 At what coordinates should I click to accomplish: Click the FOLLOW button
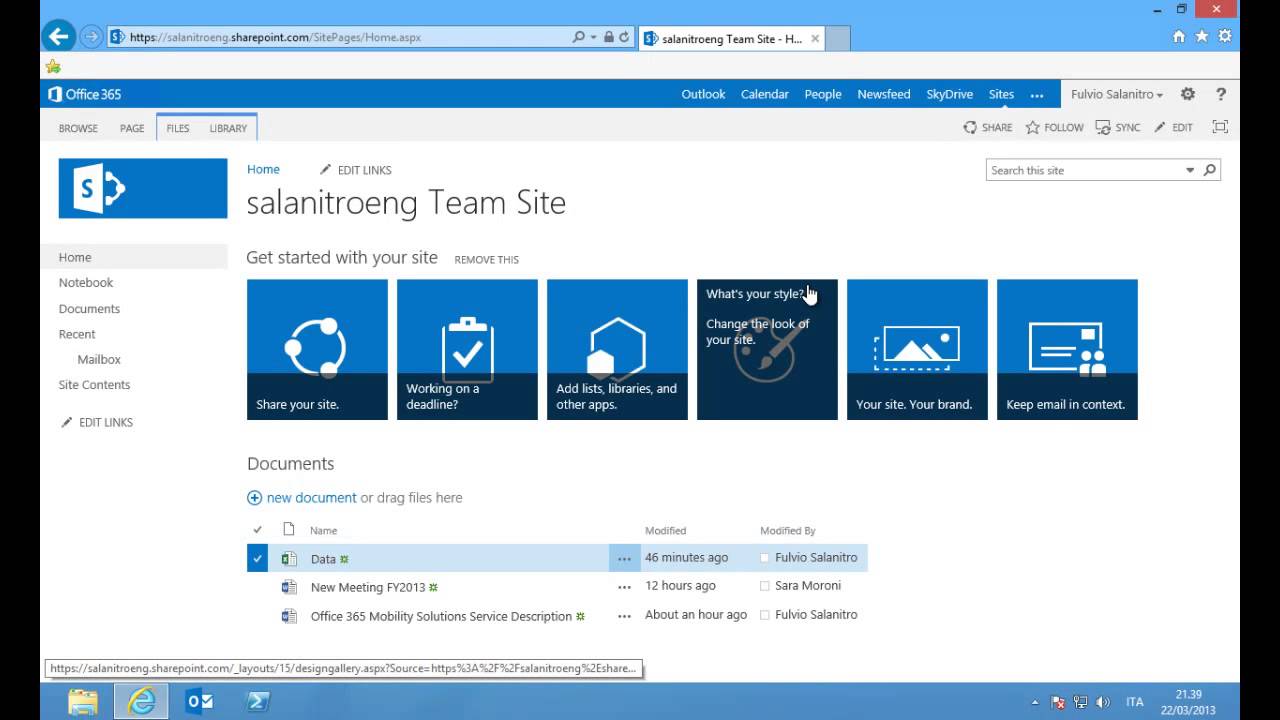click(1055, 127)
